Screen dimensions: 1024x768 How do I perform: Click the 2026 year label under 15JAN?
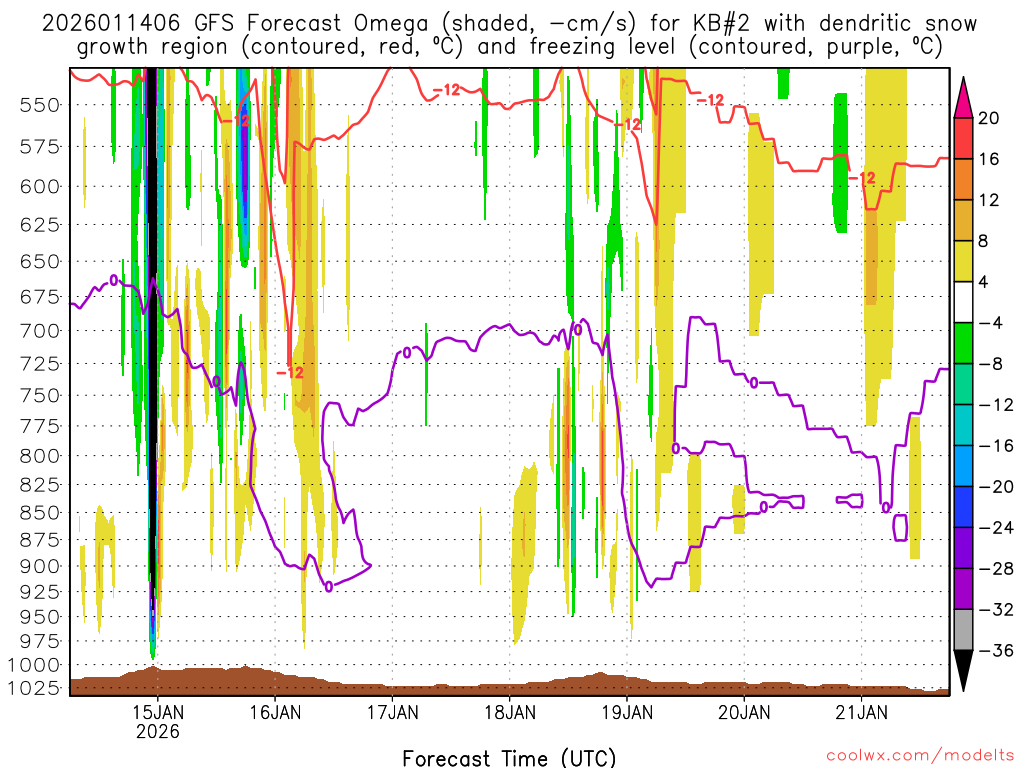coord(157,731)
